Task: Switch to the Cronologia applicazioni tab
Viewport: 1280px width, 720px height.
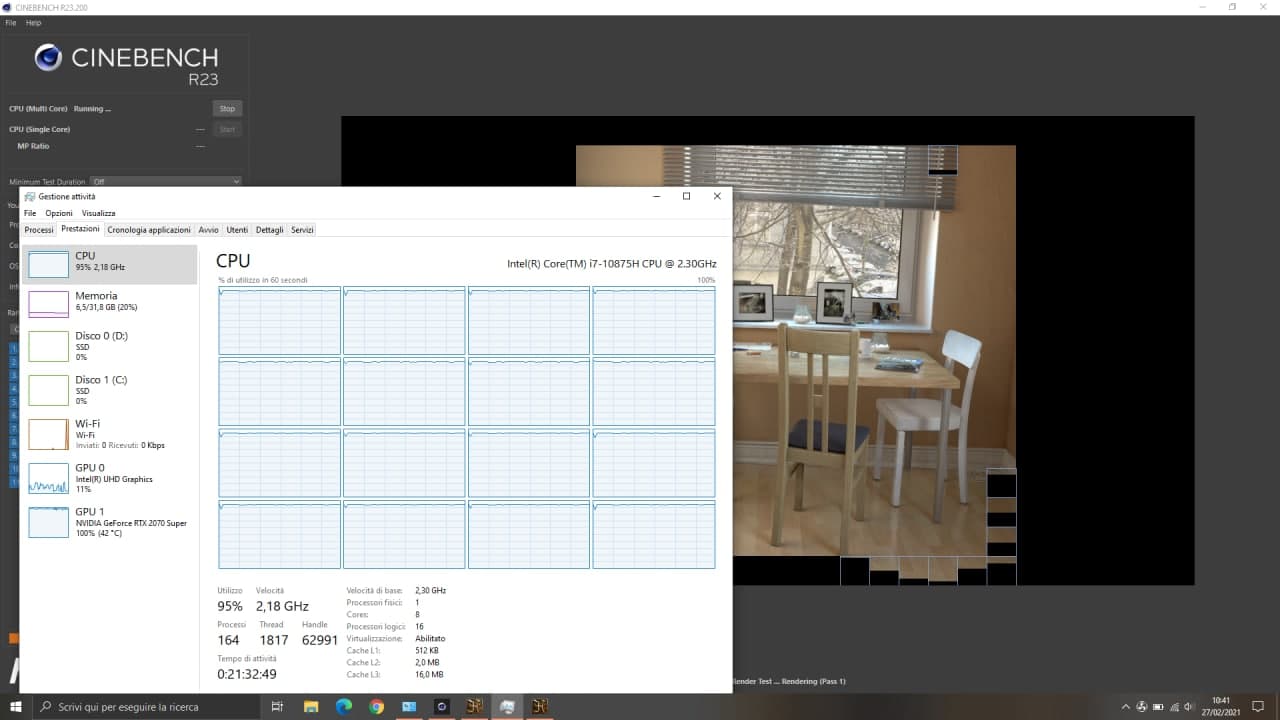Action: point(149,230)
